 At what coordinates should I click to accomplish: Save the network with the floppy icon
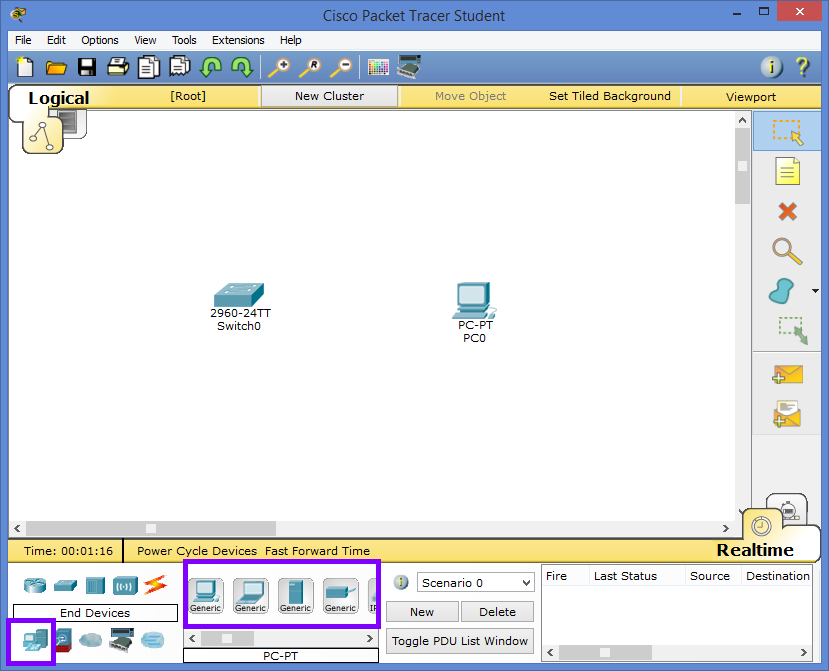(87, 67)
